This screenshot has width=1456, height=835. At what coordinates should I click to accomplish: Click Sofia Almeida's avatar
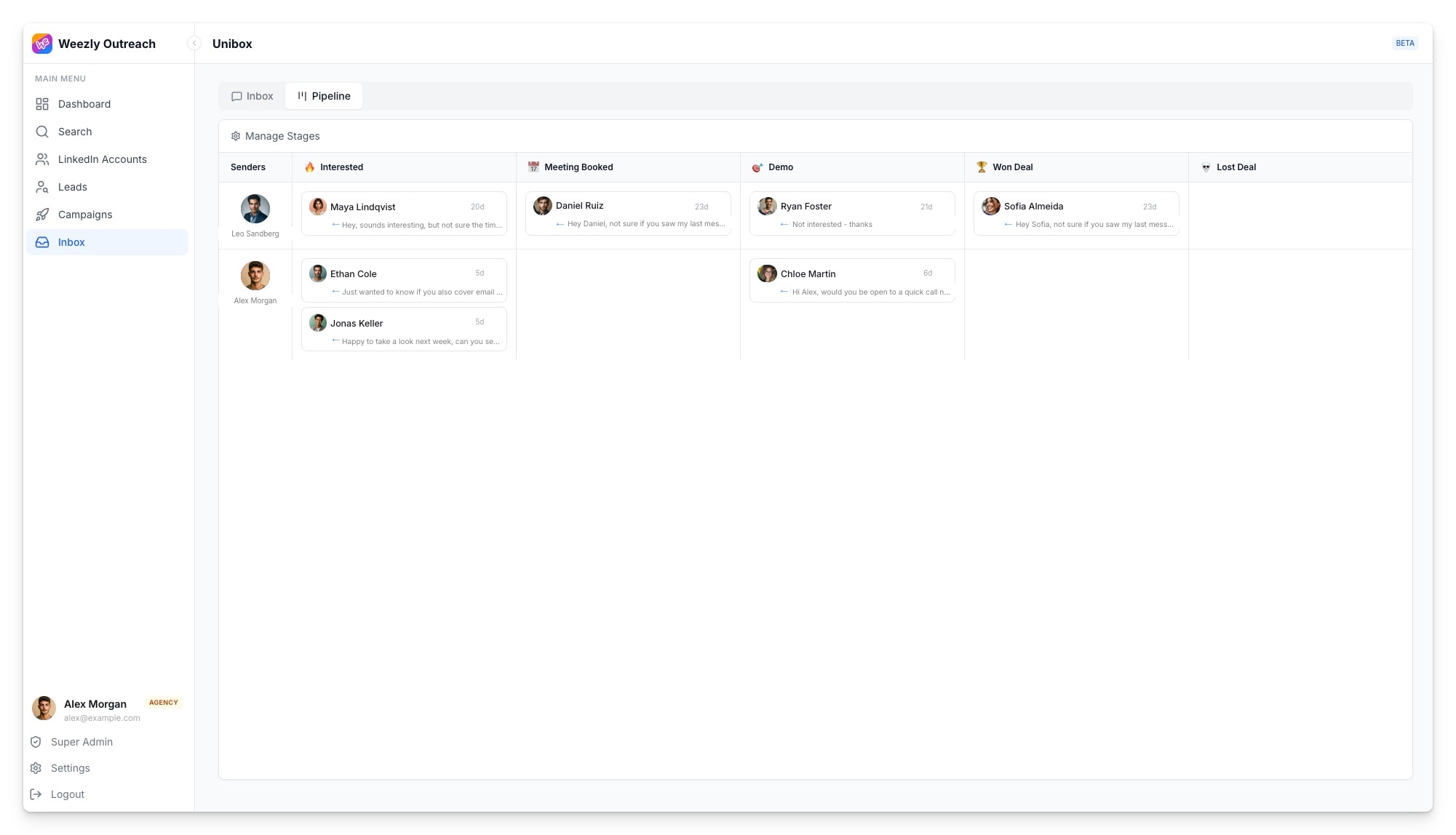pyautogui.click(x=990, y=206)
